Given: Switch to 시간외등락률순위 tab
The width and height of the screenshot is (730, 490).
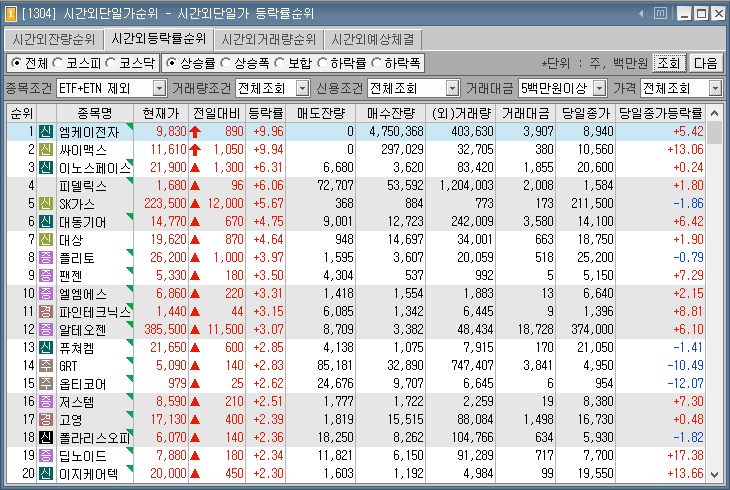Looking at the screenshot, I should (158, 39).
